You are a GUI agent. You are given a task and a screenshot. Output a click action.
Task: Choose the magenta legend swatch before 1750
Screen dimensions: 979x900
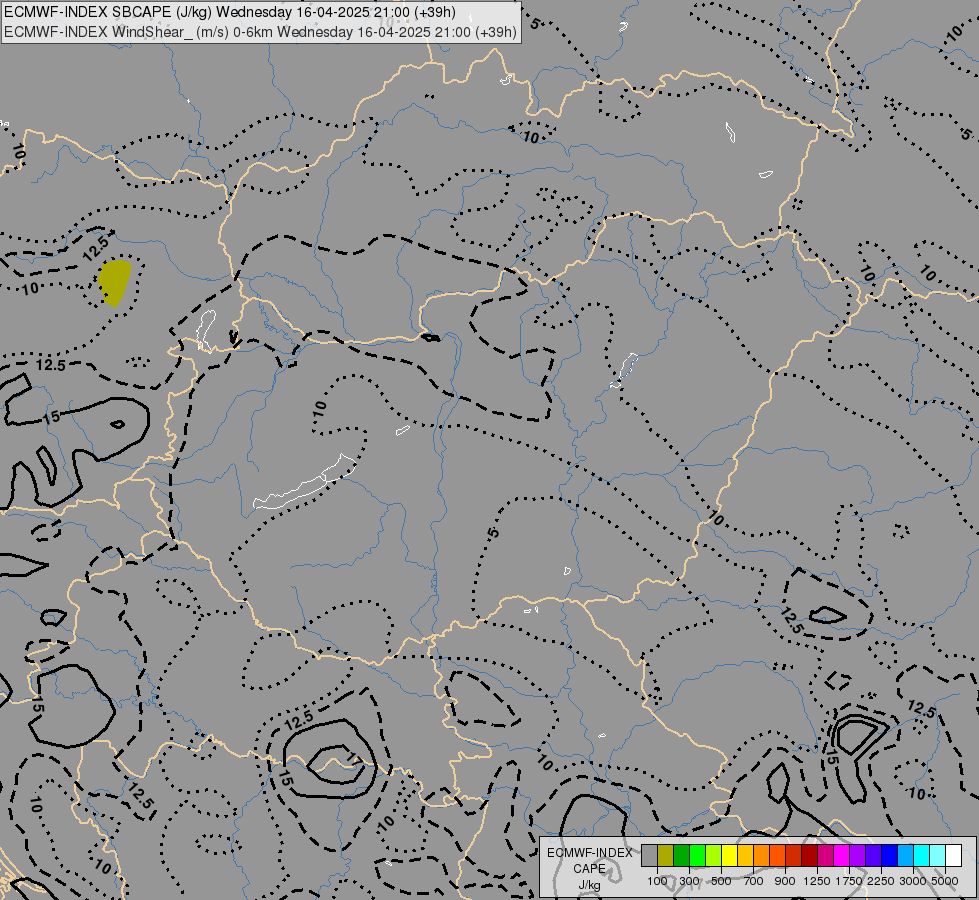842,855
